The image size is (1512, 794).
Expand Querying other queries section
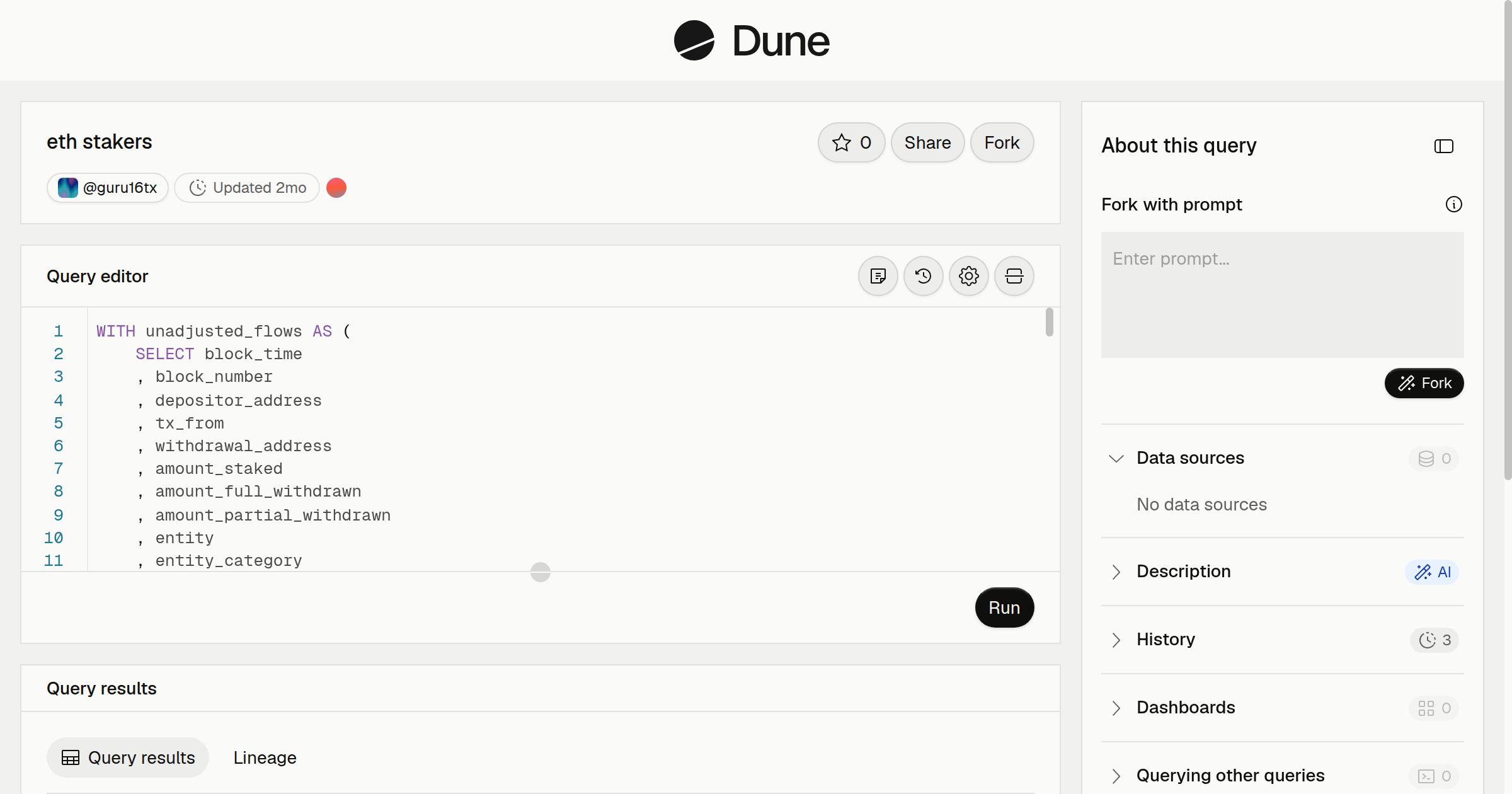1116,776
